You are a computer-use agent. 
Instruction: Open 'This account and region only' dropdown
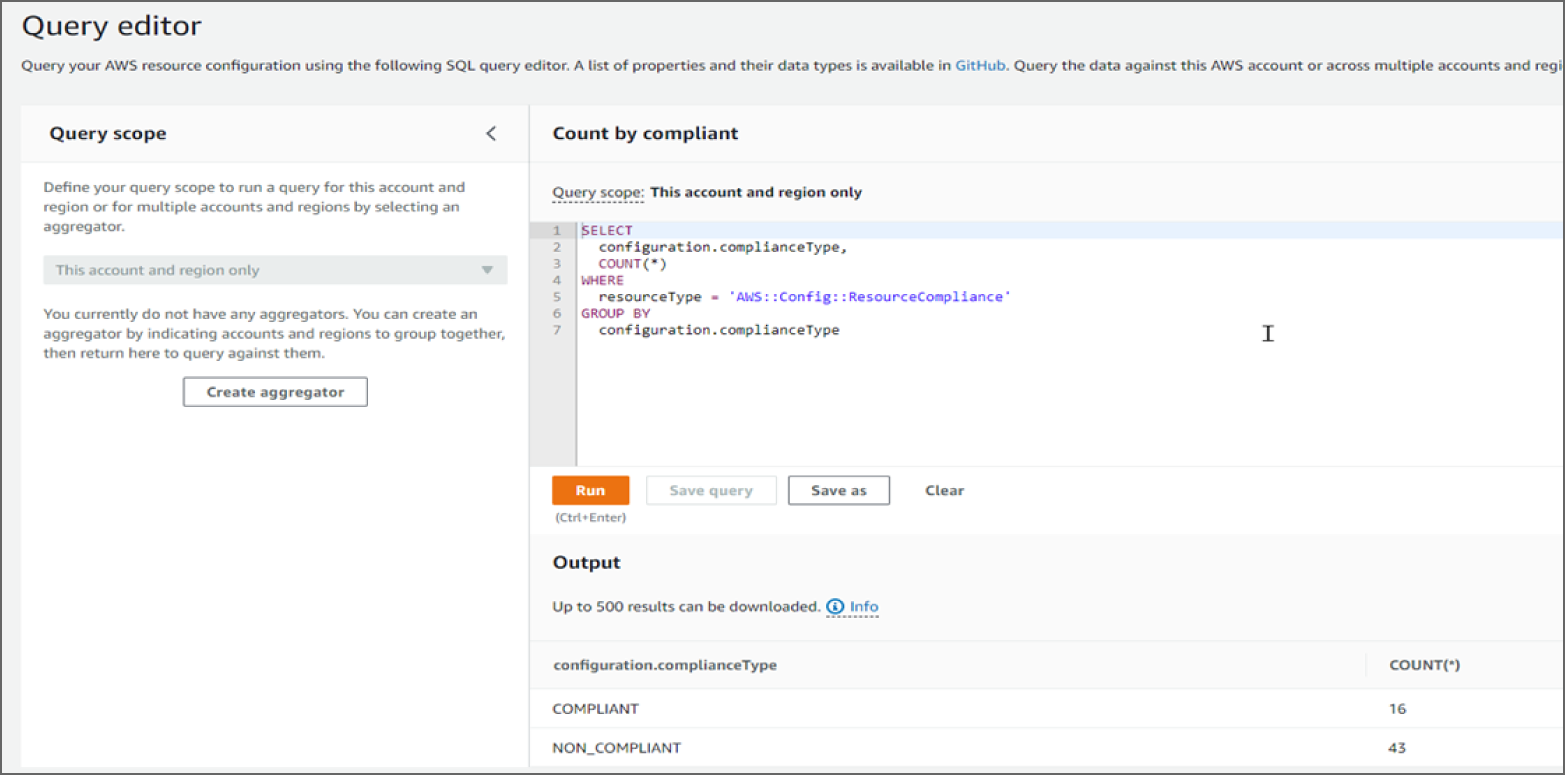coord(275,270)
